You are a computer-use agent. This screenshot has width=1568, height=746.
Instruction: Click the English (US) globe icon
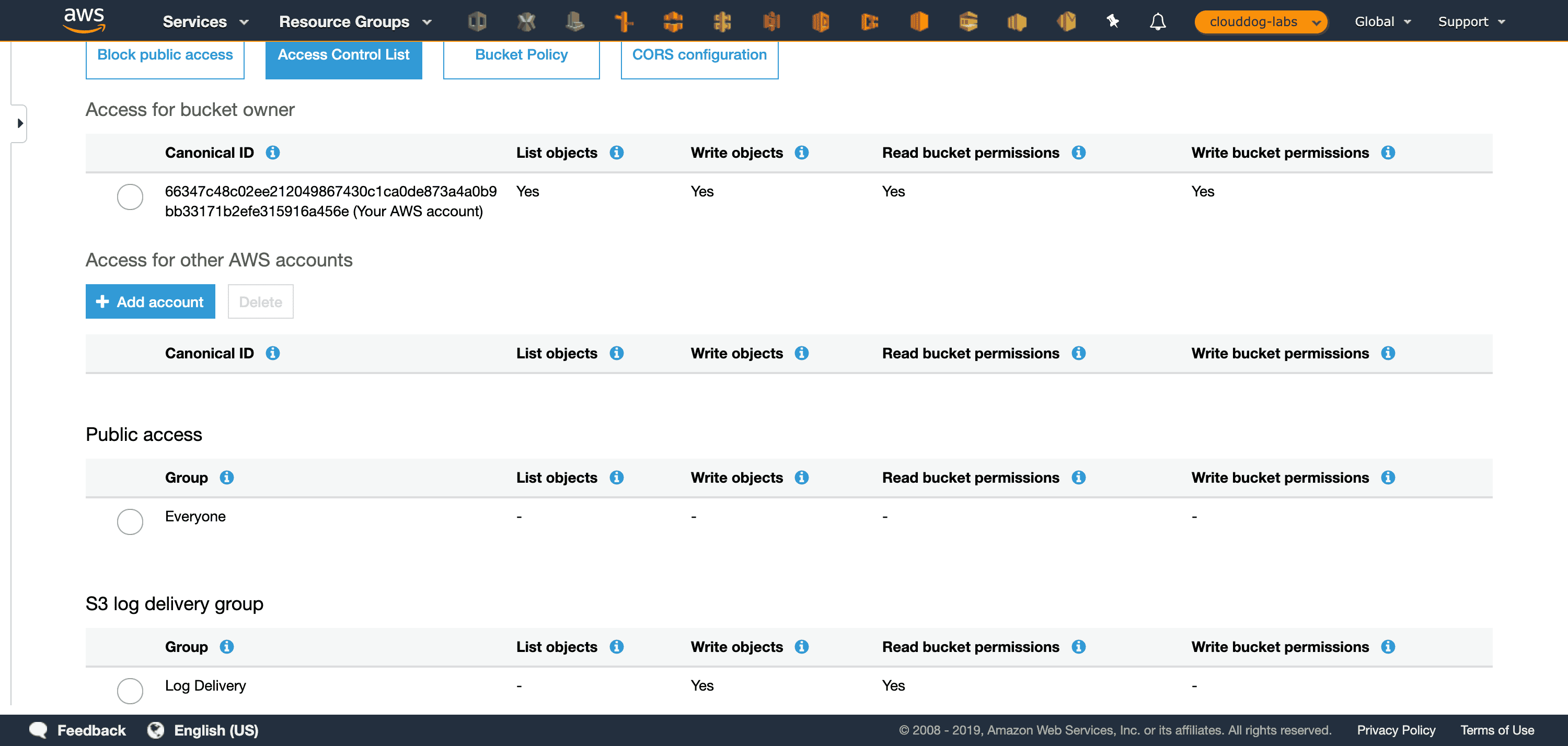point(156,730)
